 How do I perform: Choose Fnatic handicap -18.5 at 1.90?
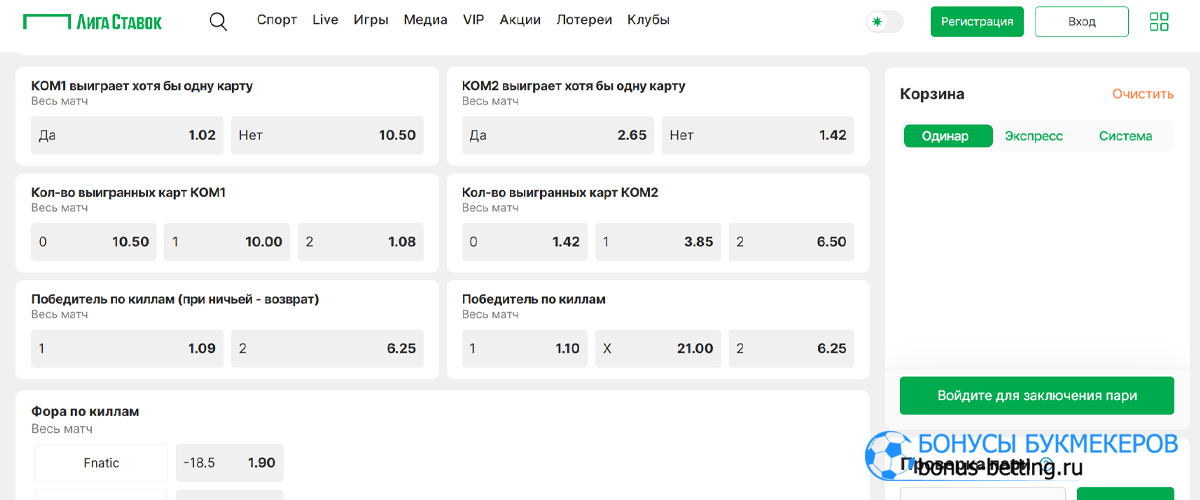pos(230,463)
